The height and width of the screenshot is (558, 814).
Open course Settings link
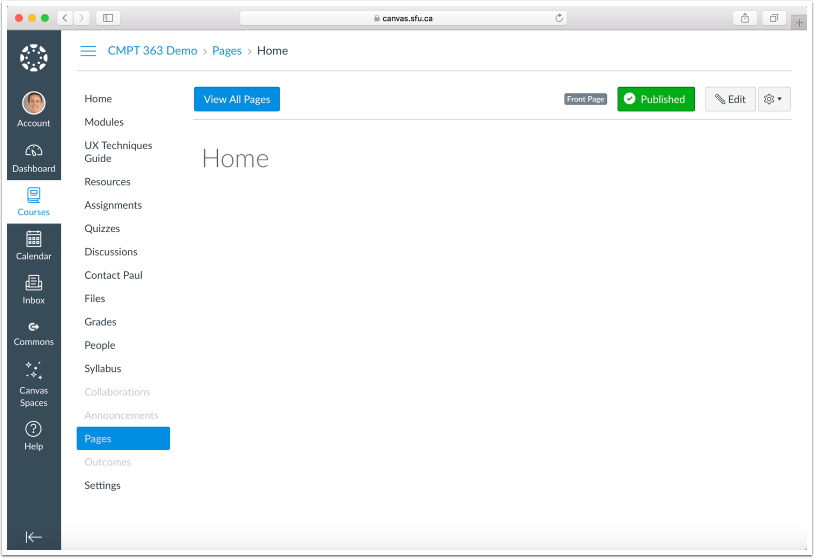click(103, 485)
